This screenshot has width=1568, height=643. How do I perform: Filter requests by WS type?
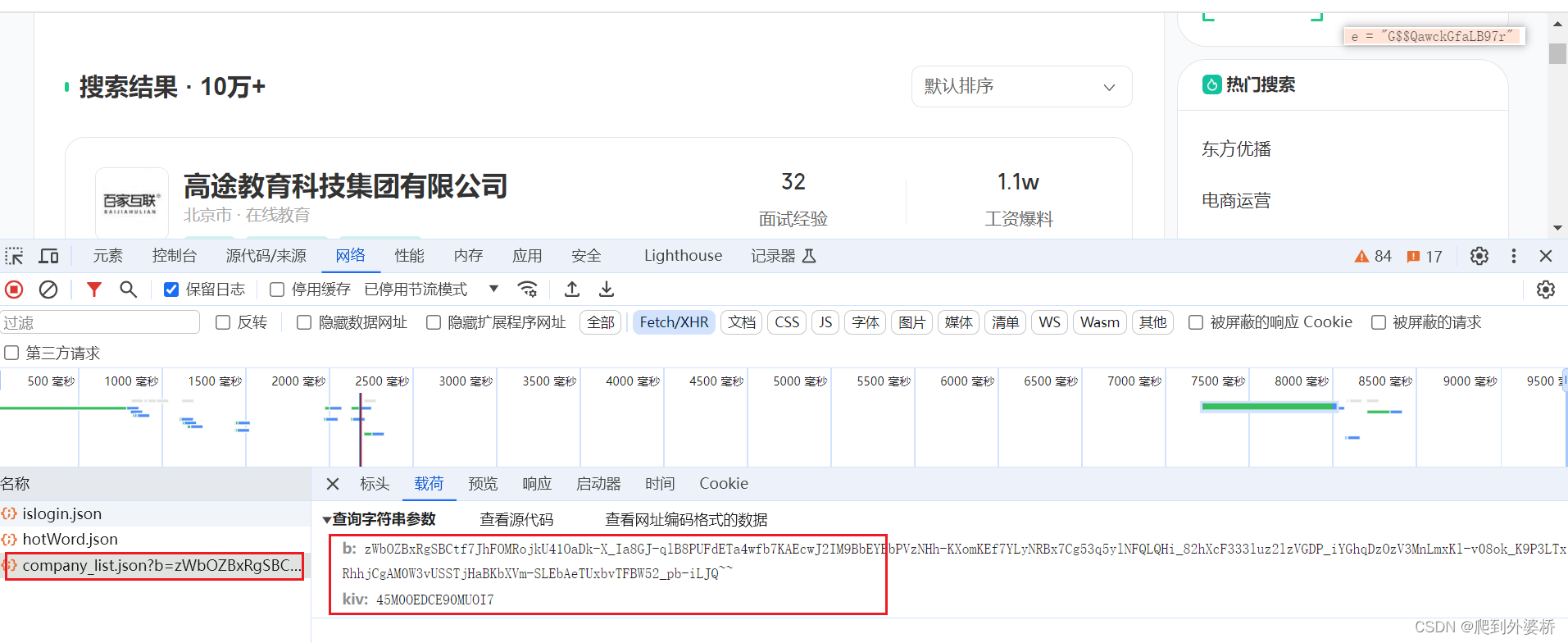(1050, 322)
